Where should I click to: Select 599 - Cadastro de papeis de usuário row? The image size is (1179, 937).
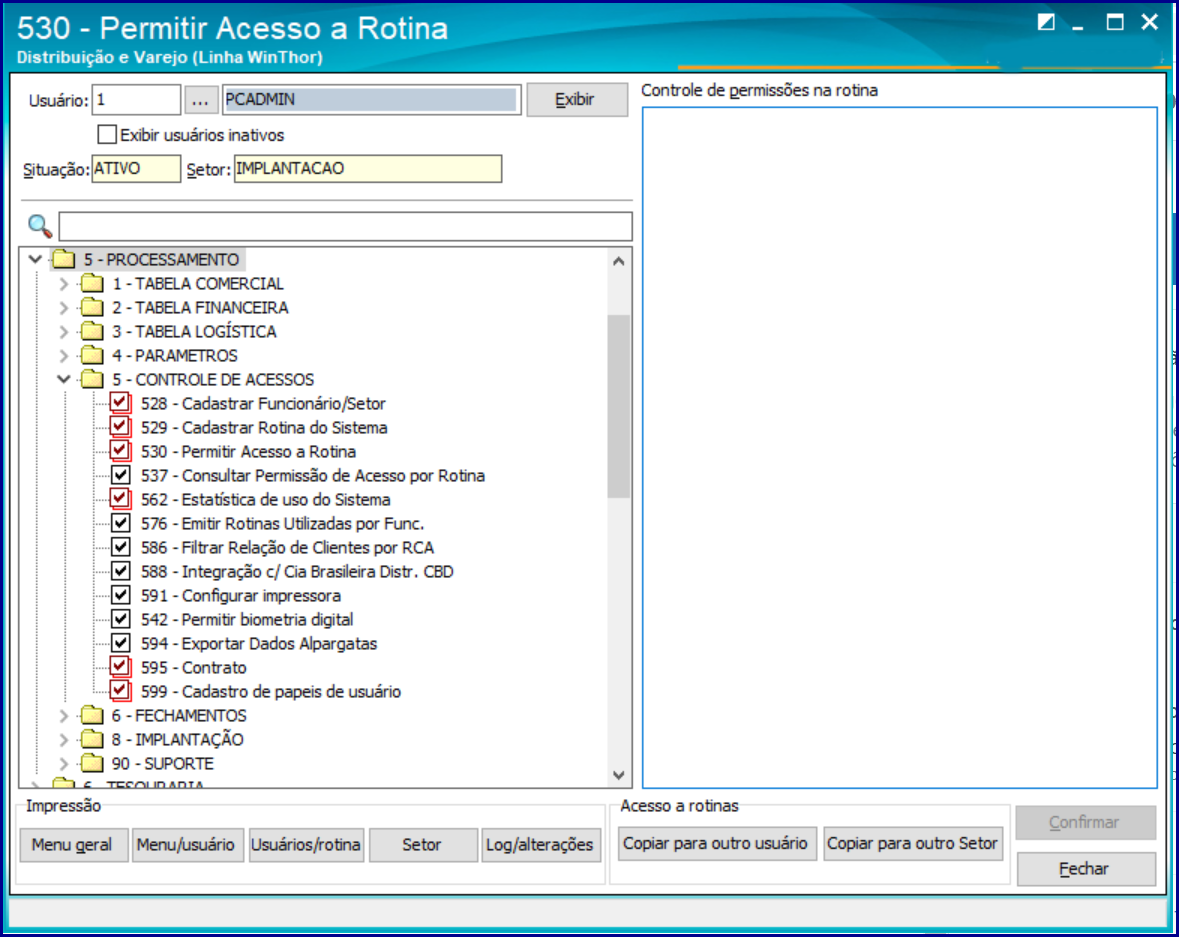271,691
